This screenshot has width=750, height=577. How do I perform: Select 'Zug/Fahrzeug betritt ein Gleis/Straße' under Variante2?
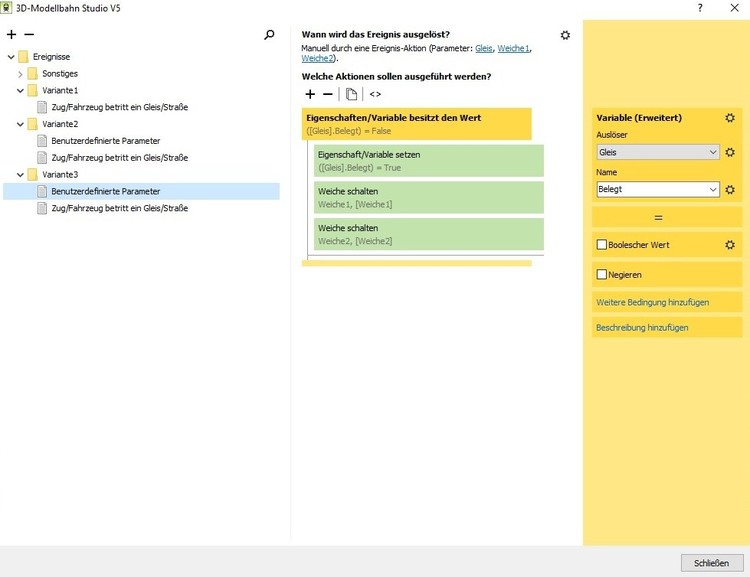[x=120, y=157]
